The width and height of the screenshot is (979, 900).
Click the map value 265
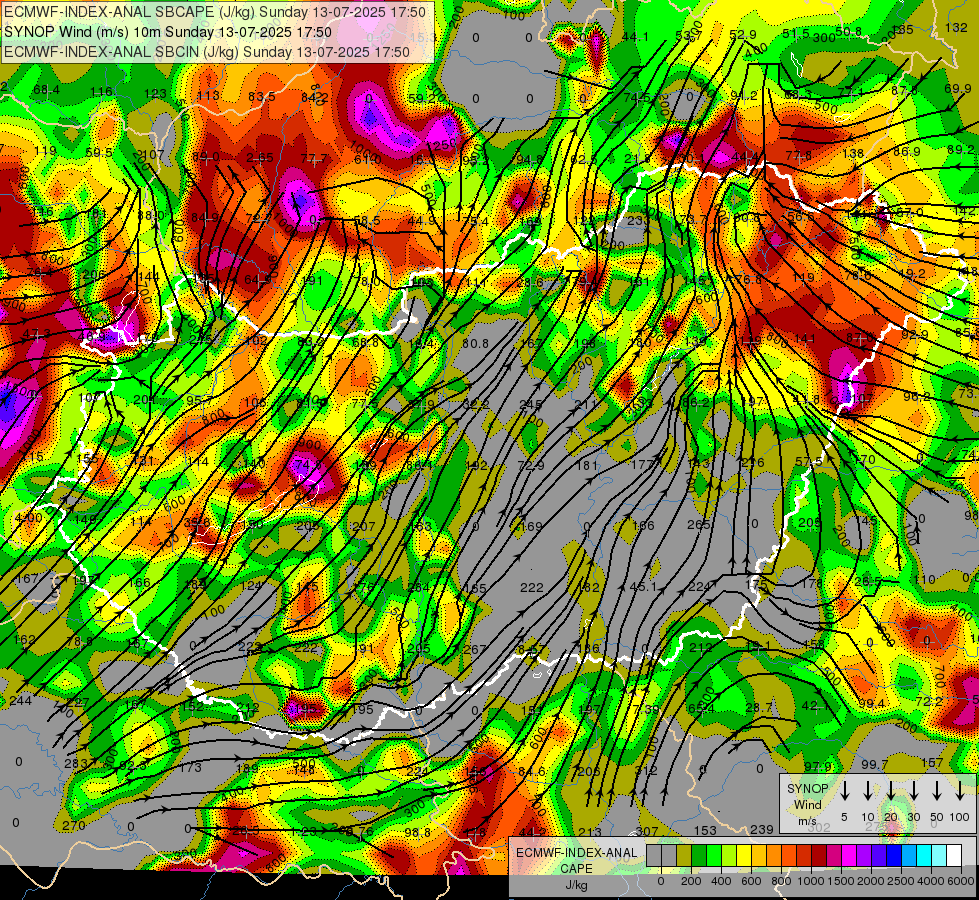(699, 525)
